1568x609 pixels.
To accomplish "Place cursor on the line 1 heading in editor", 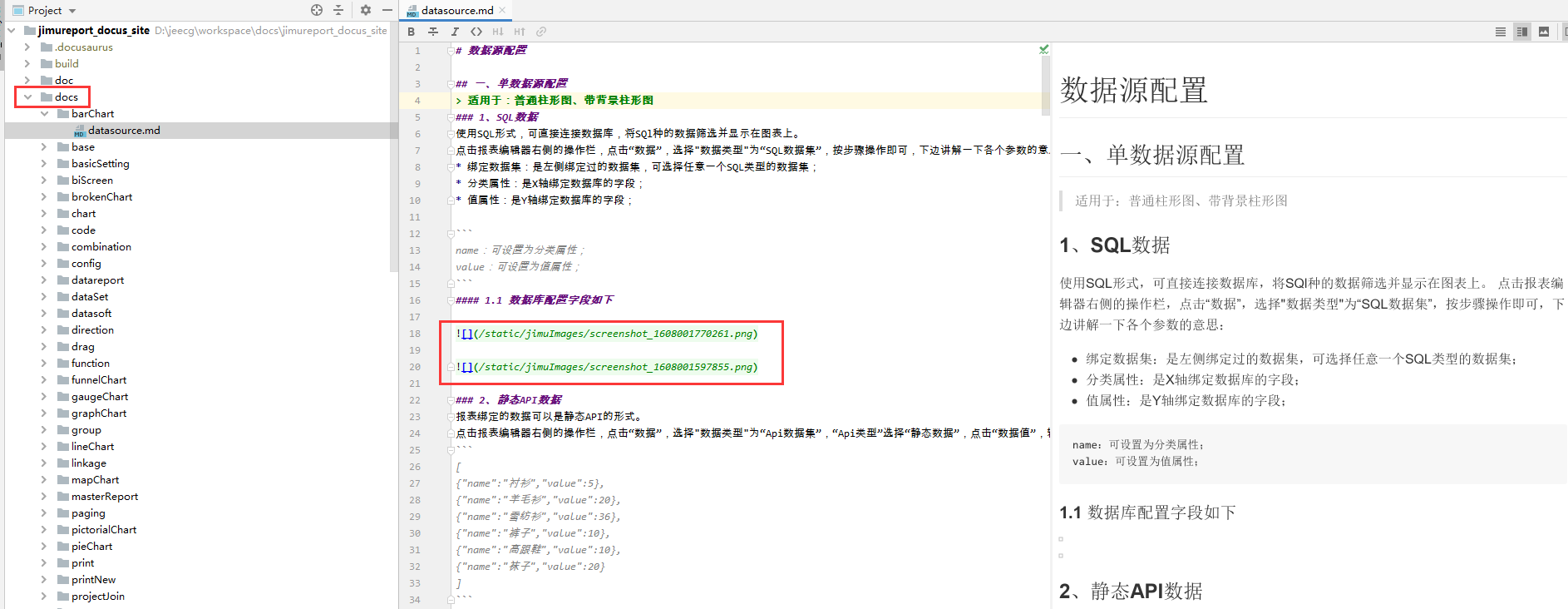I will [491, 51].
